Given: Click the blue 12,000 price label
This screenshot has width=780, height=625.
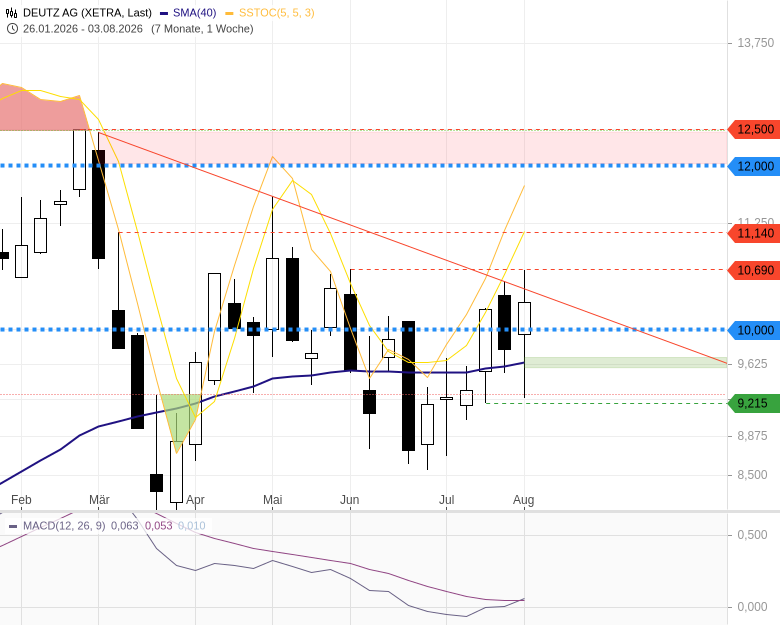Looking at the screenshot, I should pyautogui.click(x=753, y=166).
